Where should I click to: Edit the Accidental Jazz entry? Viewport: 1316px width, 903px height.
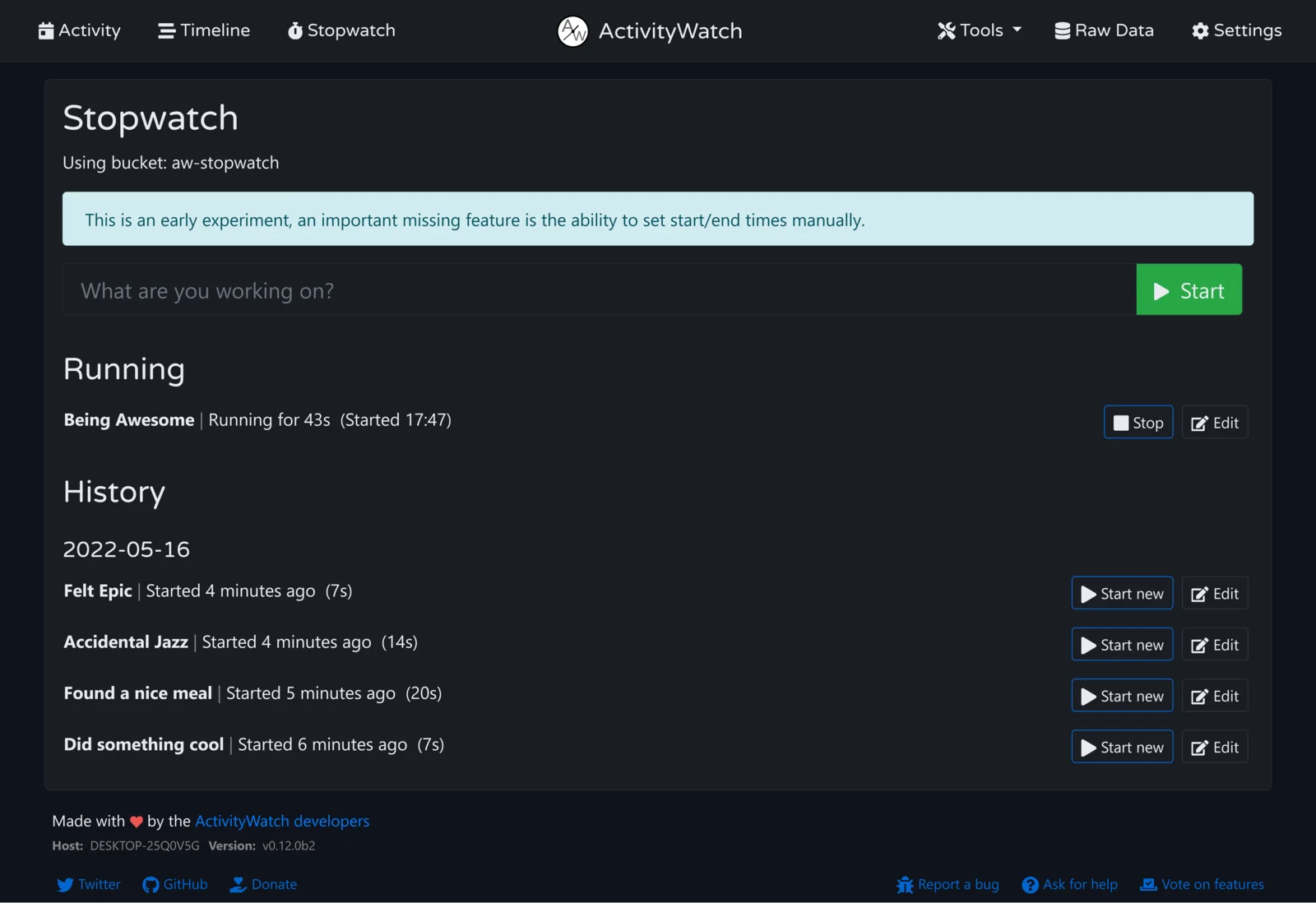1215,645
